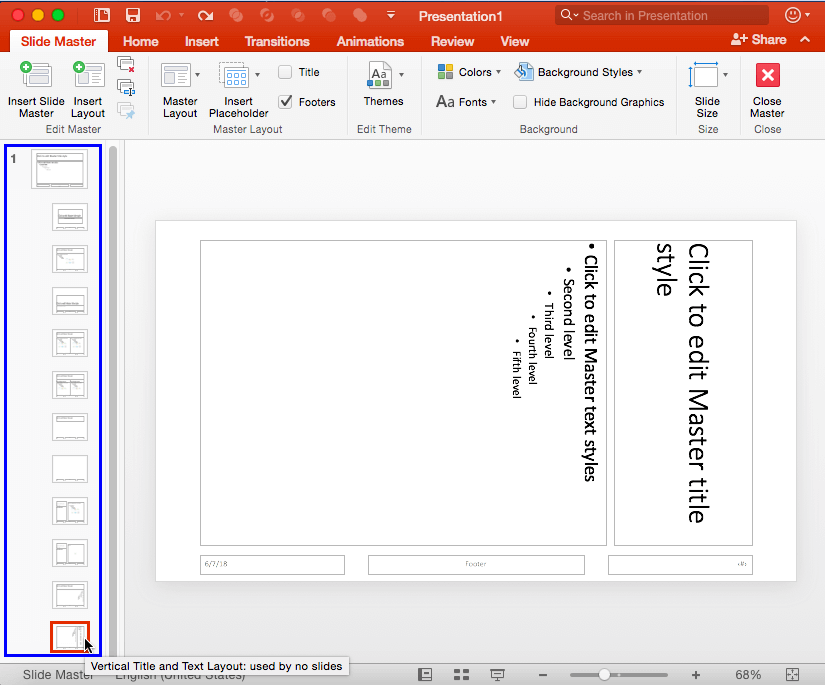
Task: Adjust the zoom slider handle
Action: coord(604,675)
